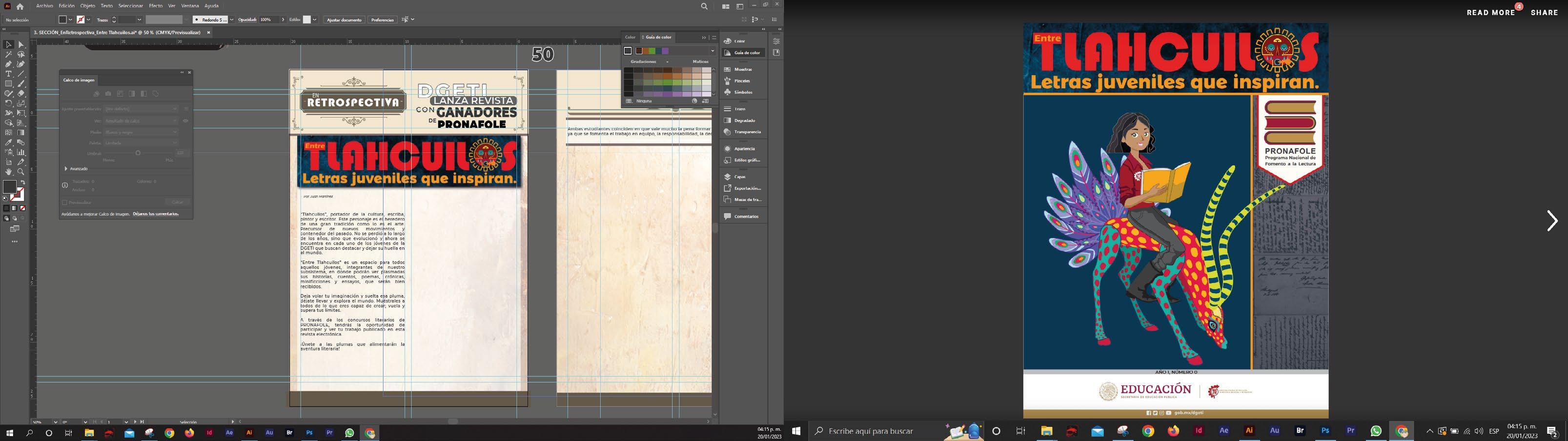Toggle the eye icon beside the Ver field
Viewport: 1568px width, 441px height.
185,121
